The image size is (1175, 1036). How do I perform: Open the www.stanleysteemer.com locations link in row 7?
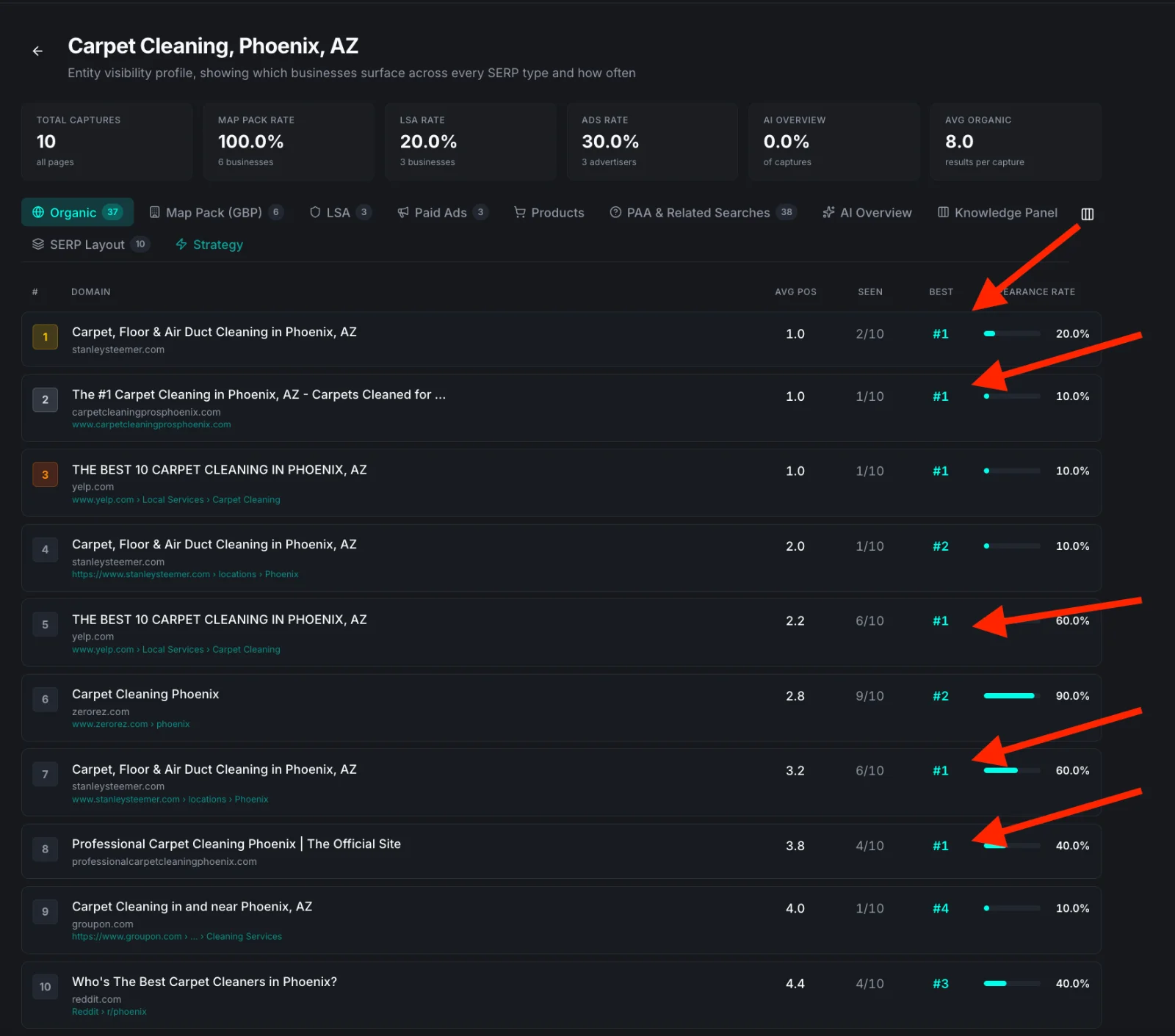(x=170, y=799)
